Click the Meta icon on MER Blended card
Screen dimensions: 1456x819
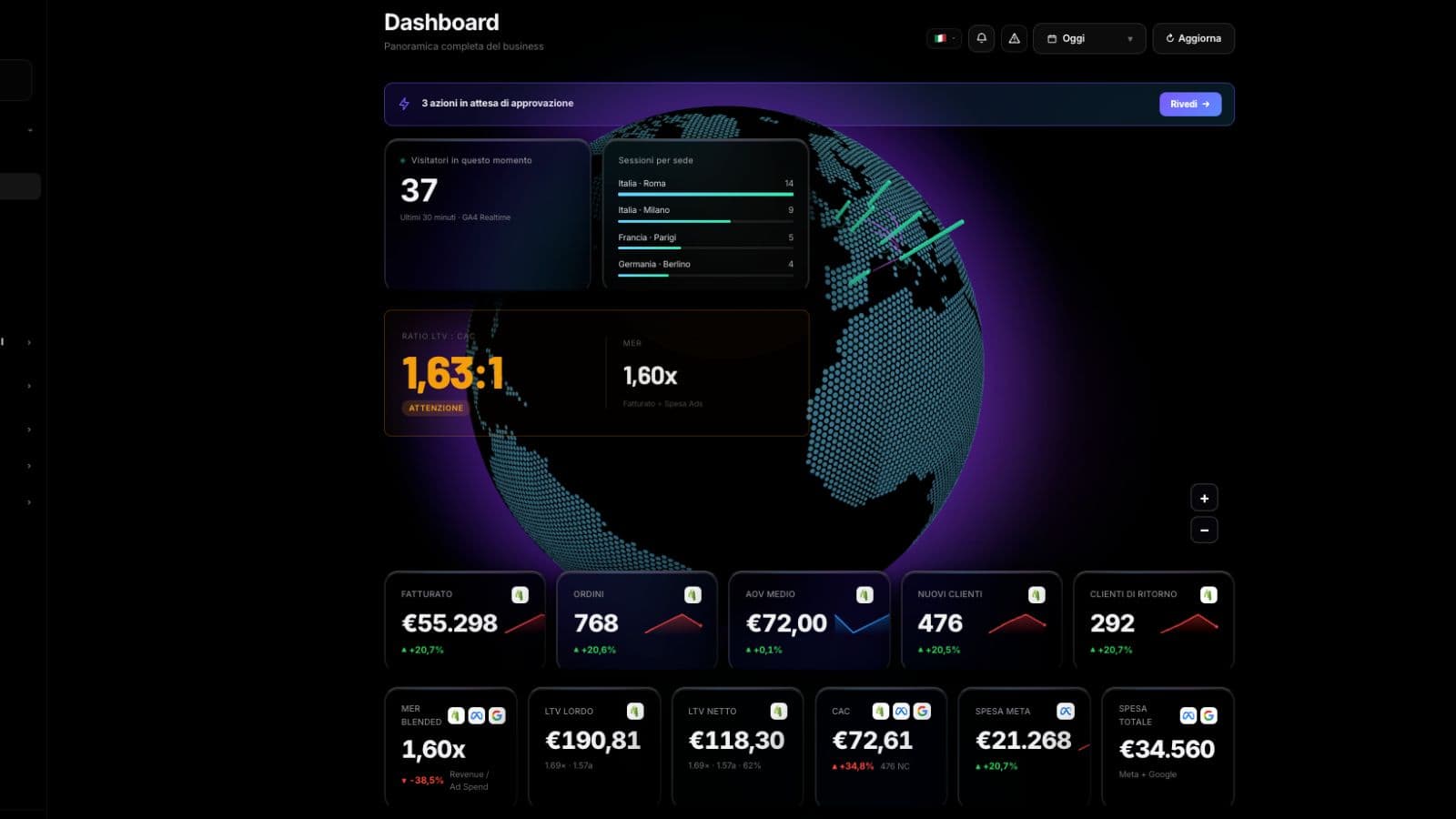[x=476, y=715]
